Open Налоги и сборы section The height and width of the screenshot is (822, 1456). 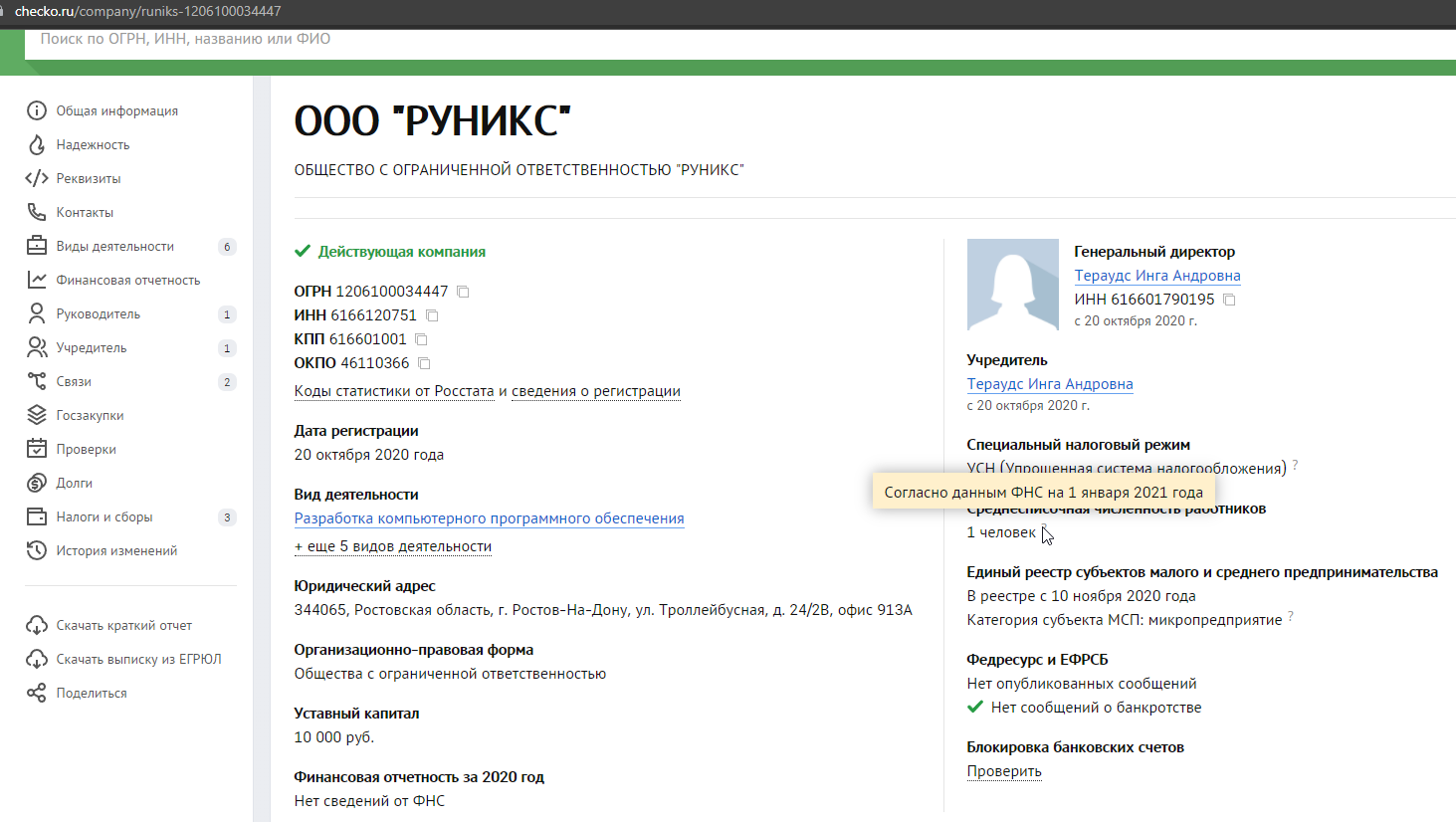(104, 516)
